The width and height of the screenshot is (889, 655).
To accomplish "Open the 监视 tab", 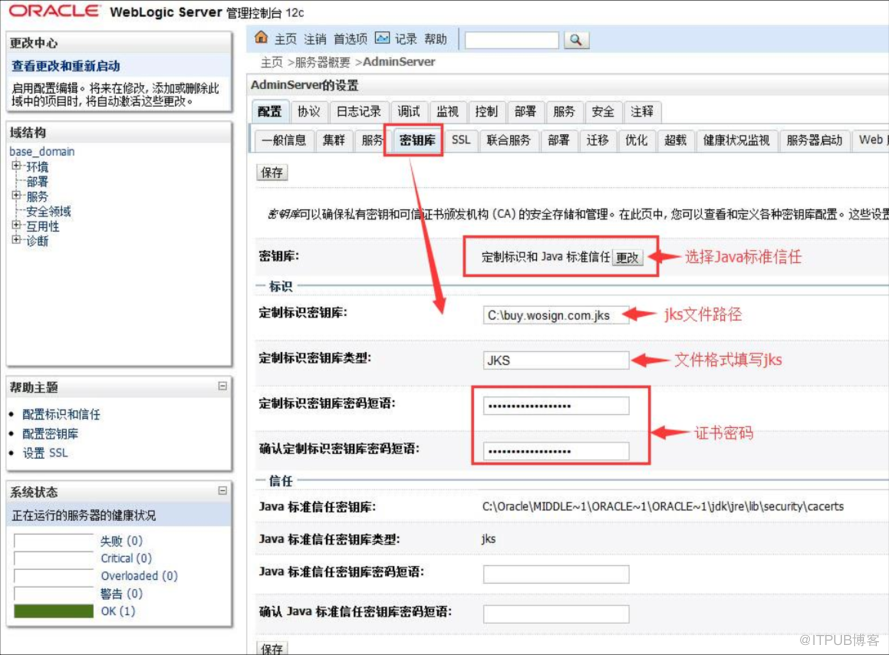I will coord(448,111).
